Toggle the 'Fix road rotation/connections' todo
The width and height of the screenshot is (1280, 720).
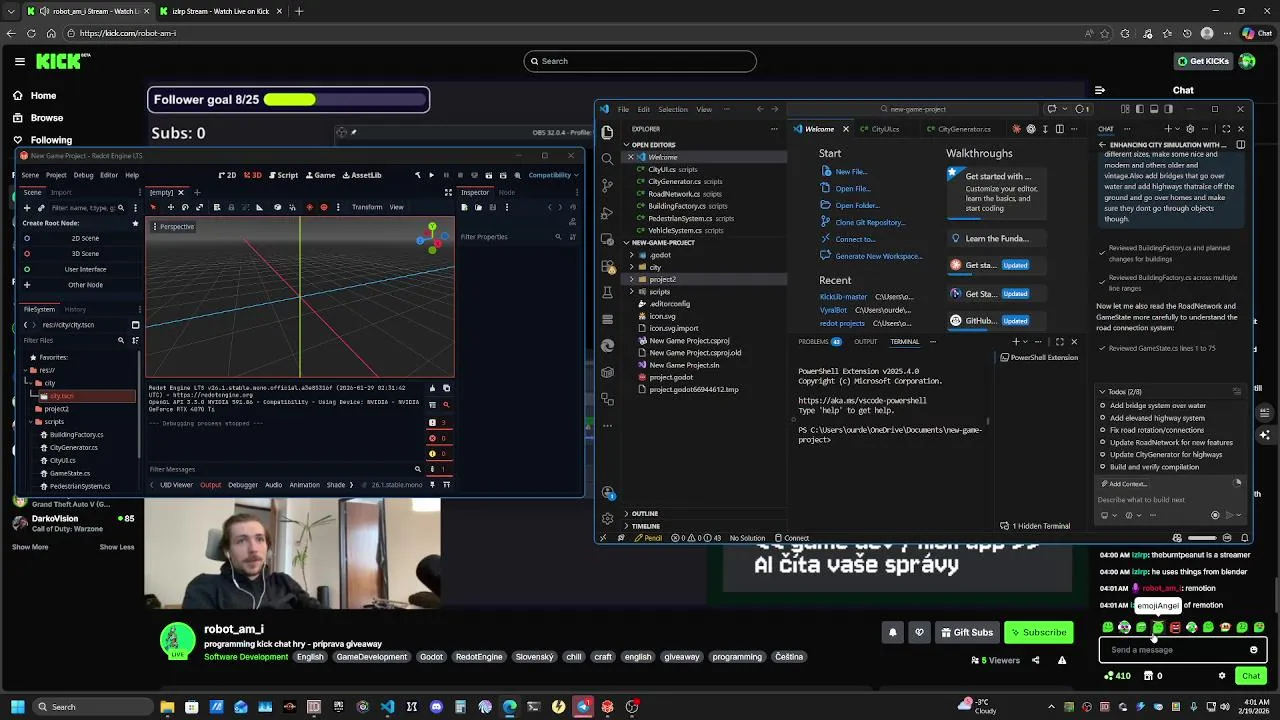click(x=1103, y=430)
